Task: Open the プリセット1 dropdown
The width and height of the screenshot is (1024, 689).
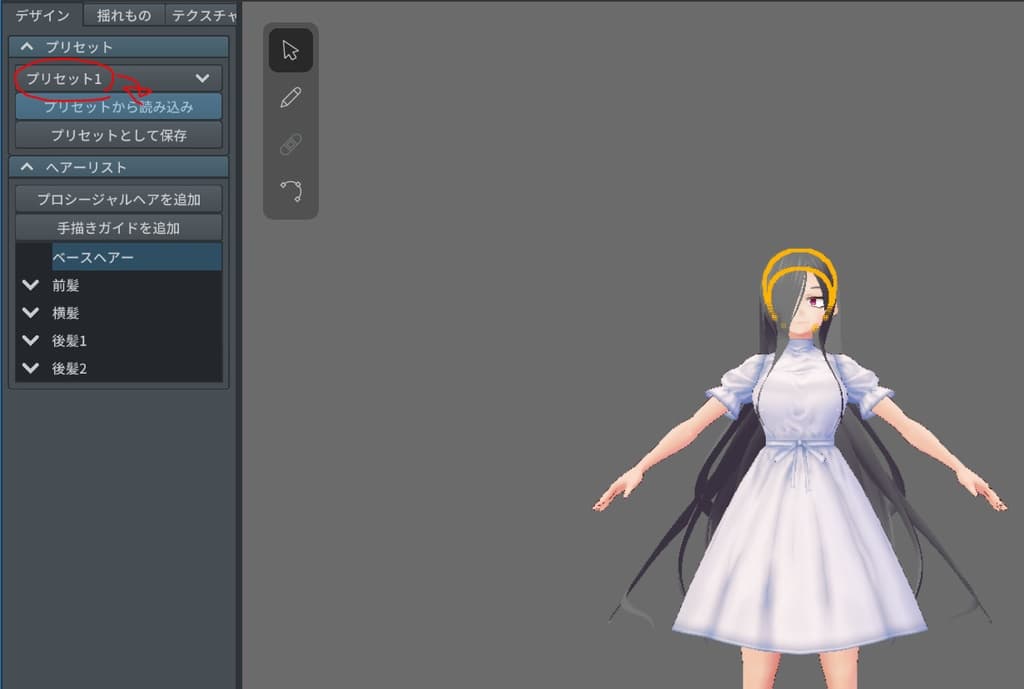Action: [x=117, y=78]
